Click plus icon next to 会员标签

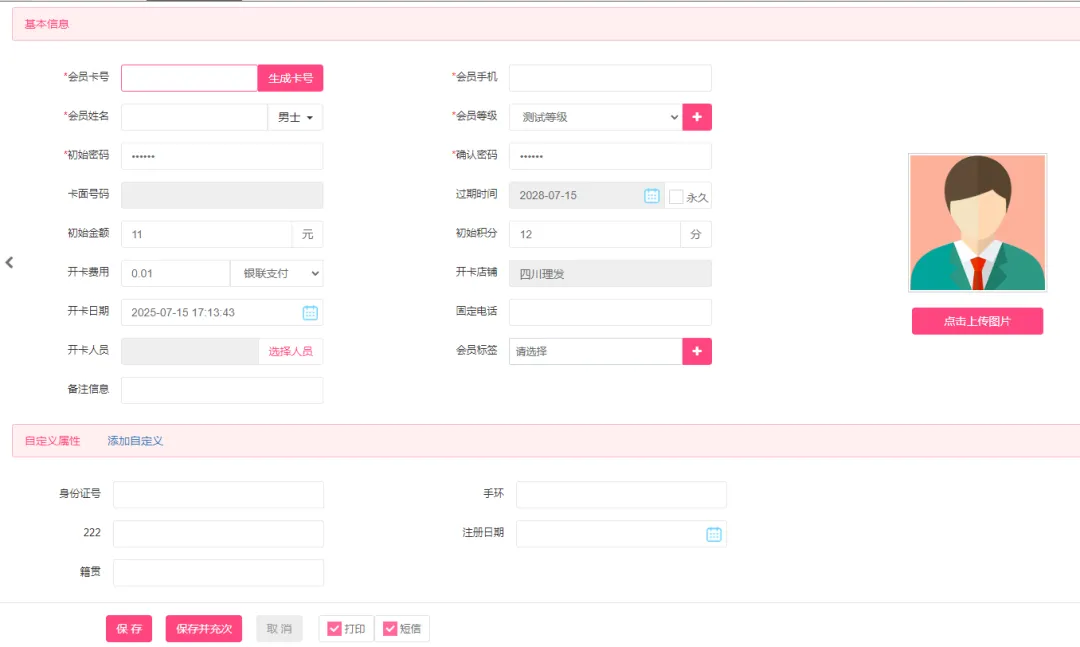tap(697, 351)
